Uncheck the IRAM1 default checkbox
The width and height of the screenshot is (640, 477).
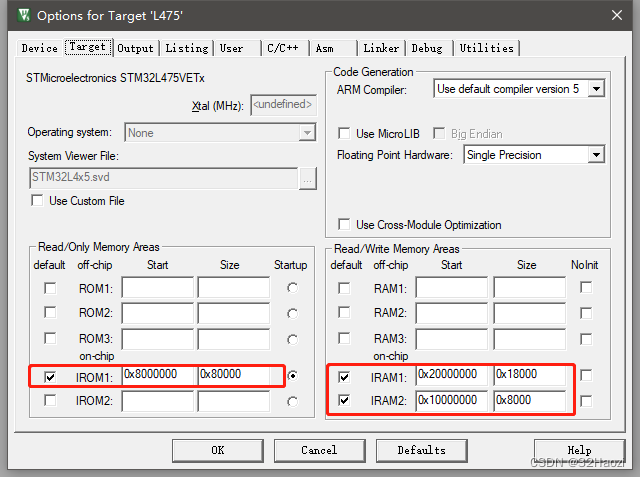[x=344, y=377]
